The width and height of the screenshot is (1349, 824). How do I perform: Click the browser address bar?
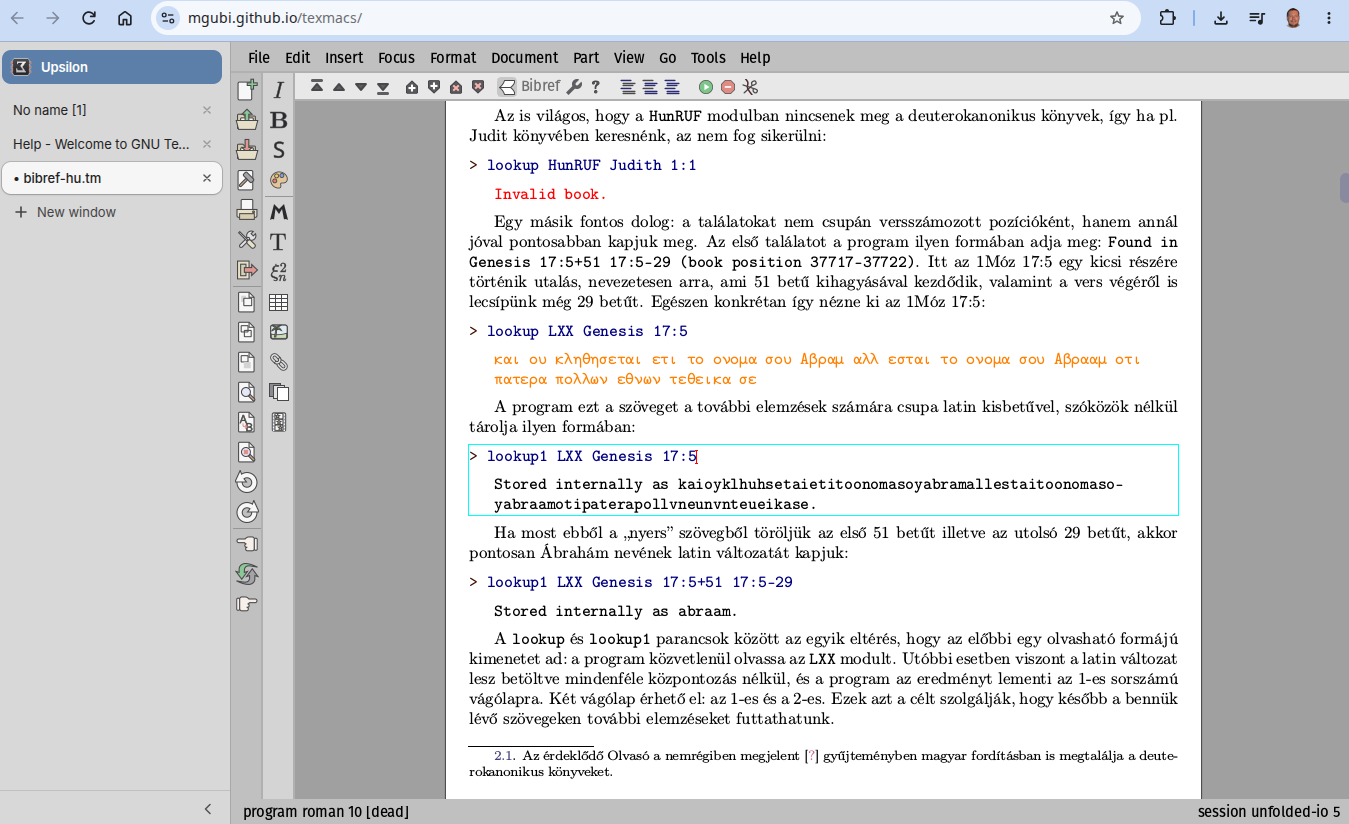tap(646, 18)
